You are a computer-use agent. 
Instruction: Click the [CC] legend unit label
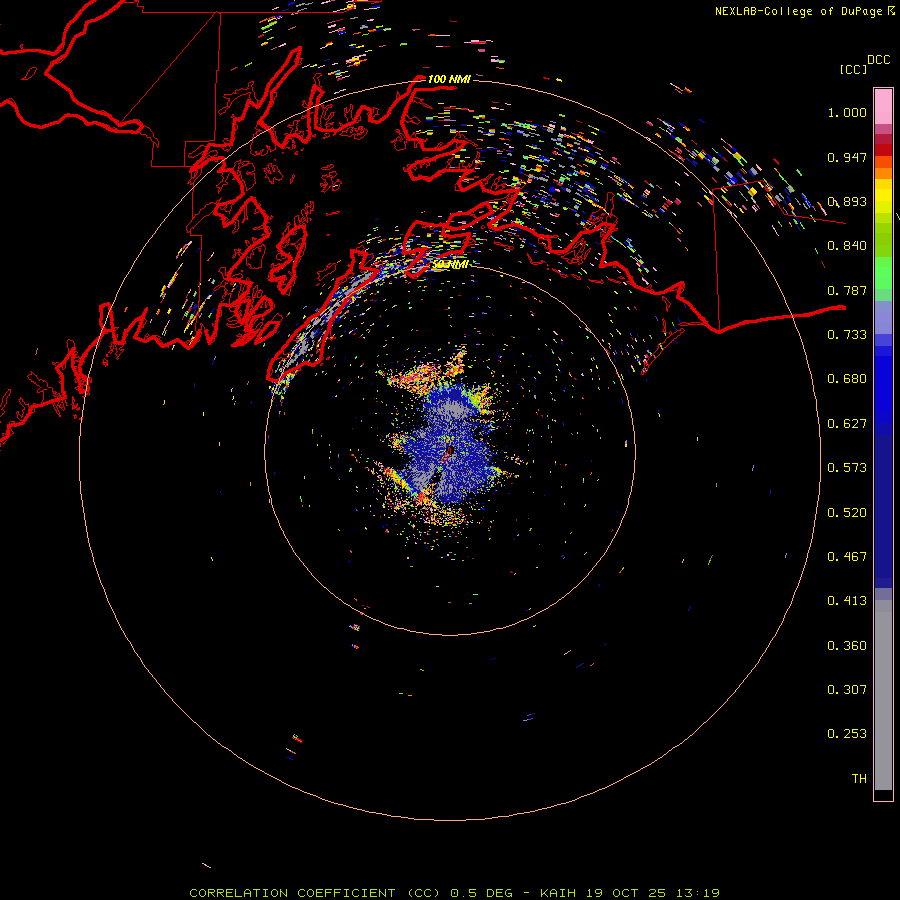tap(854, 69)
